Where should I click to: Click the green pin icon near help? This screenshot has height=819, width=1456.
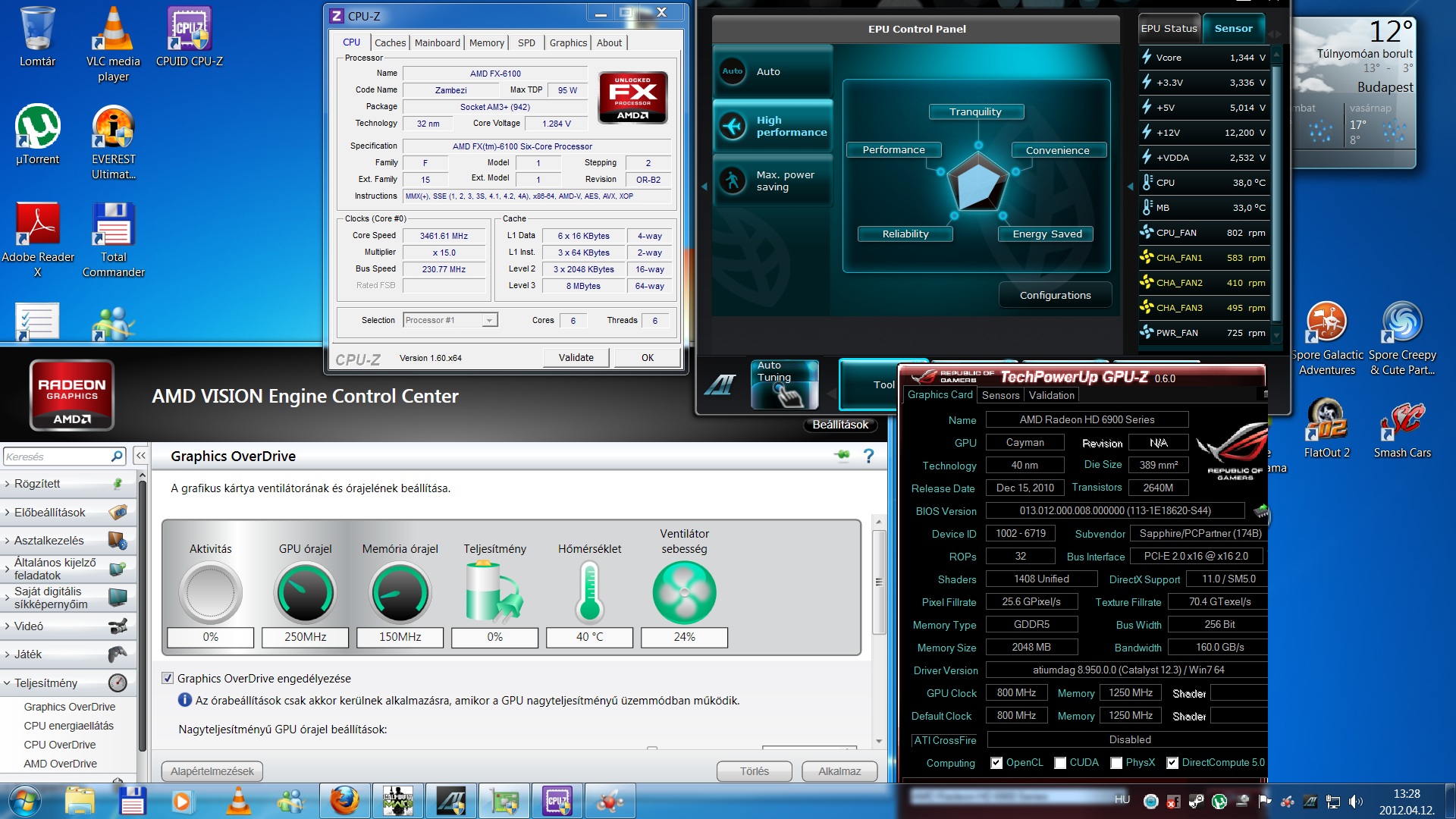842,455
